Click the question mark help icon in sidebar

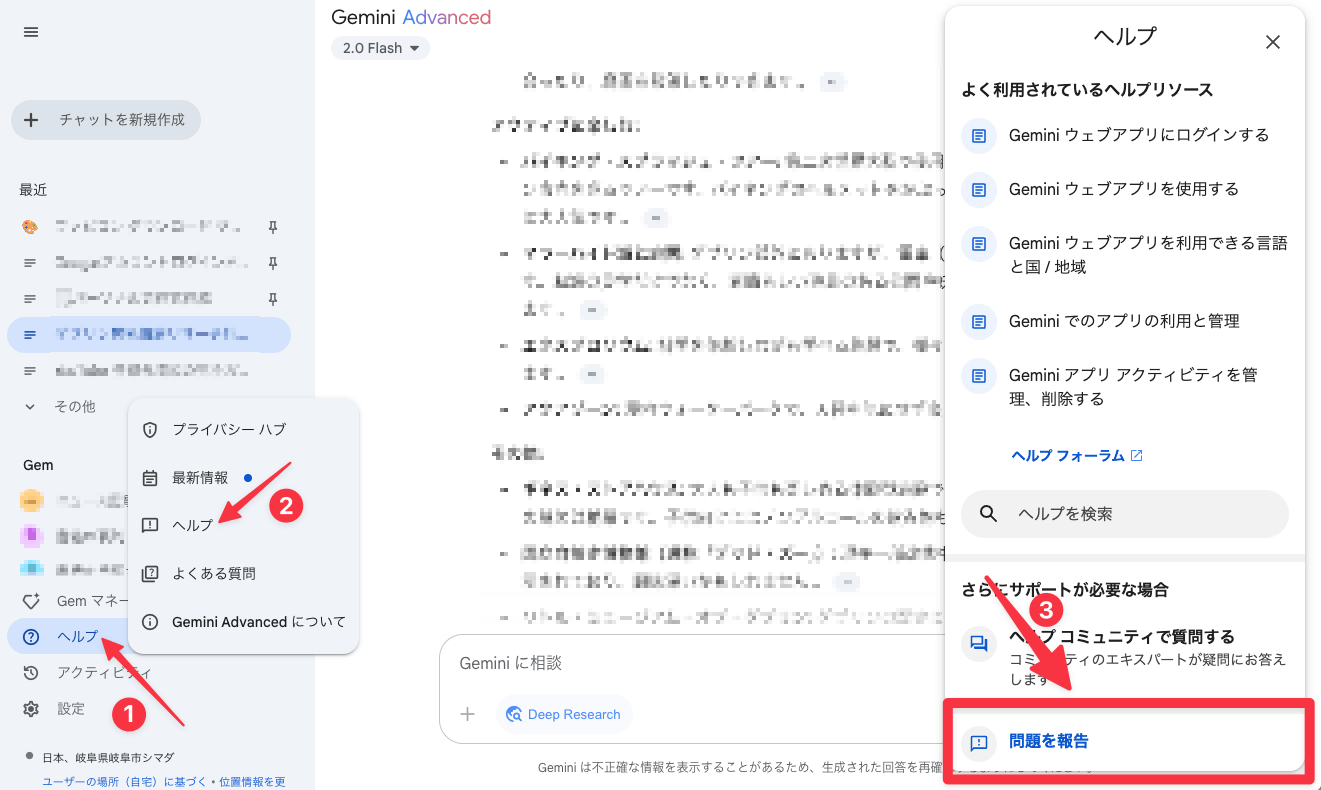point(31,637)
